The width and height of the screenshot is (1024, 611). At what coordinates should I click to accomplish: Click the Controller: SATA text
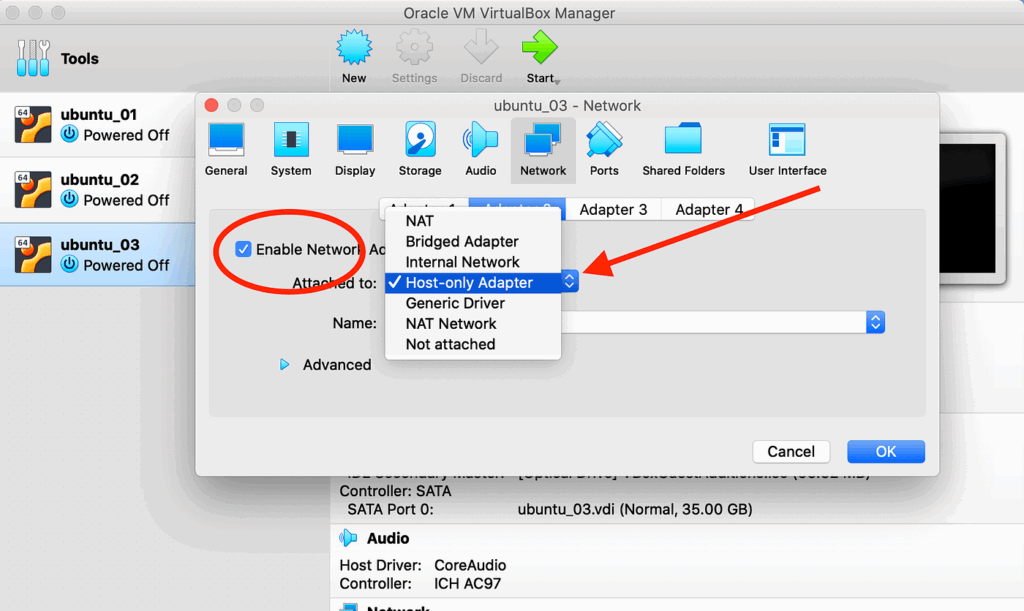395,491
